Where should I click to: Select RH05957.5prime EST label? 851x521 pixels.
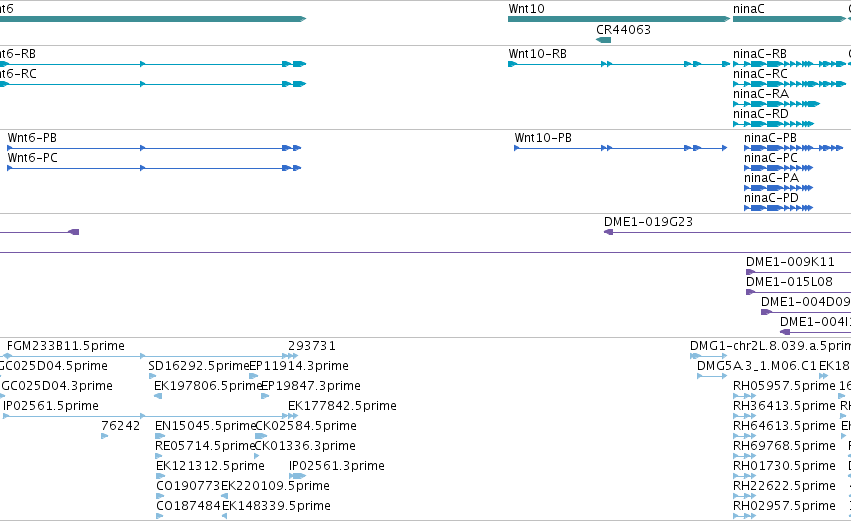pos(784,386)
